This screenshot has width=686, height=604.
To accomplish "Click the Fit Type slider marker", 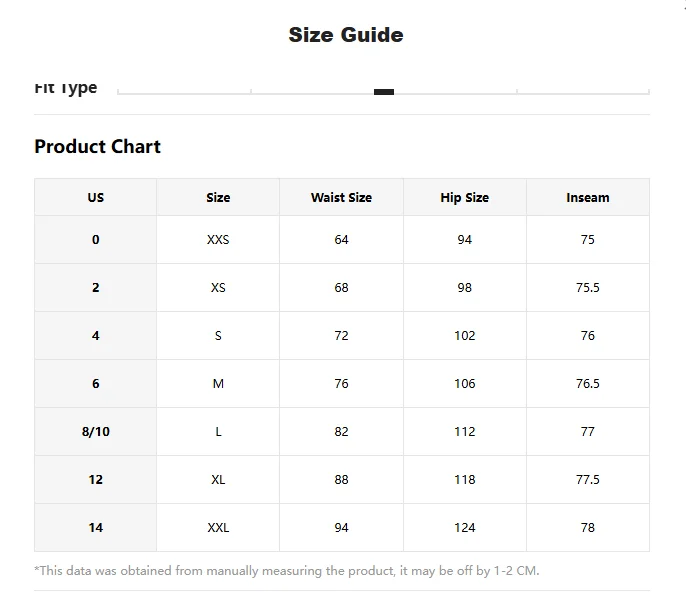I will pyautogui.click(x=384, y=92).
